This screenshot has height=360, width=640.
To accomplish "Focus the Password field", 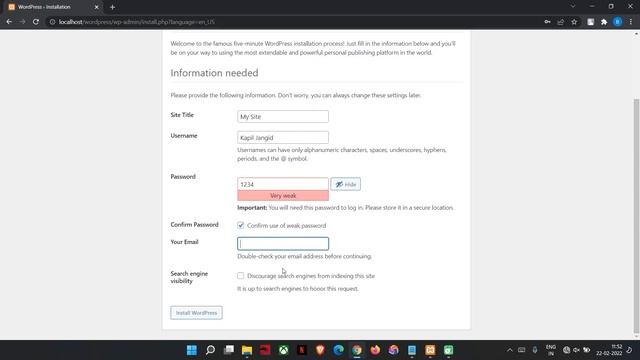I will (x=283, y=184).
